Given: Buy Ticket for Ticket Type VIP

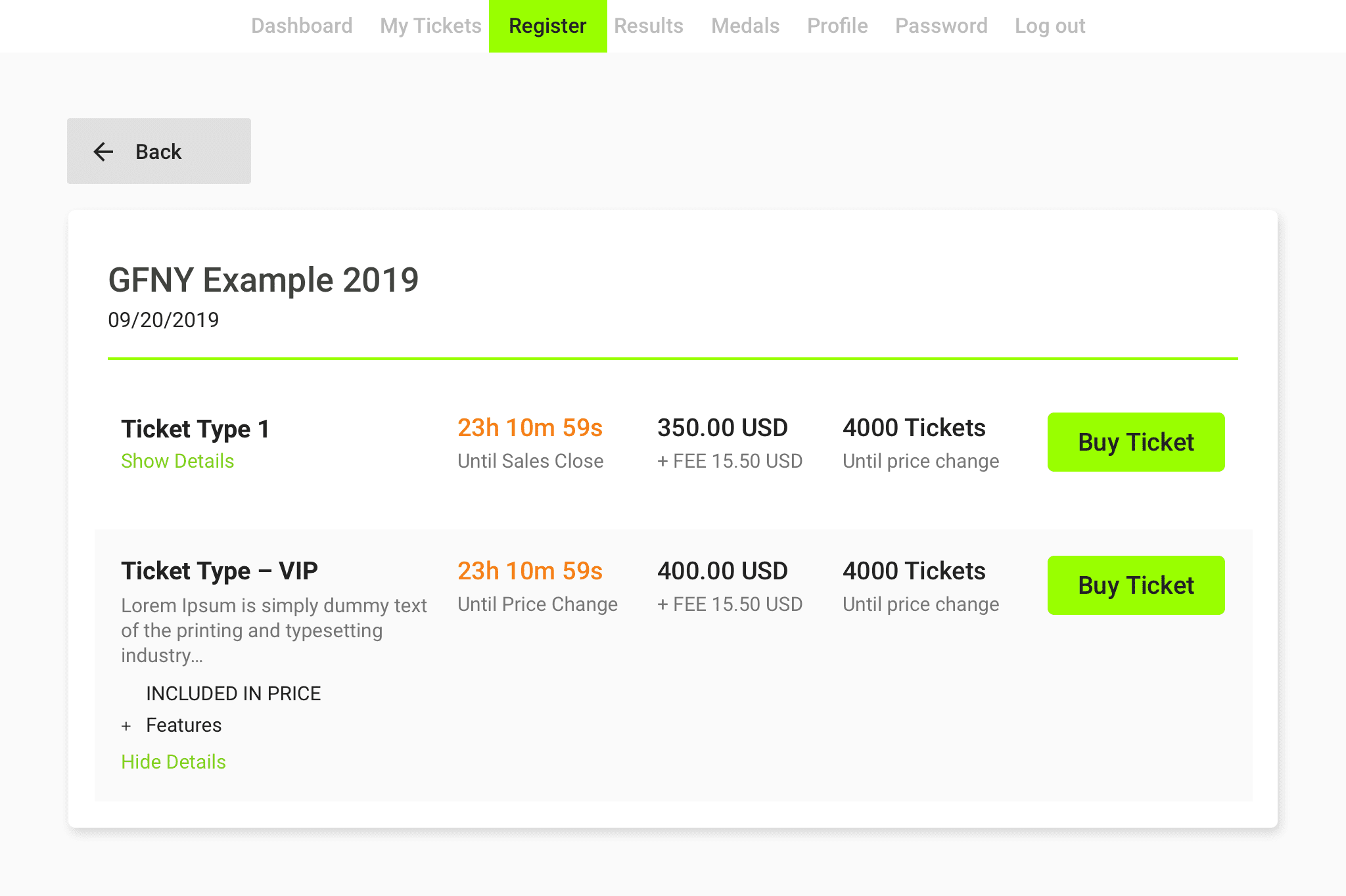Looking at the screenshot, I should click(1136, 585).
